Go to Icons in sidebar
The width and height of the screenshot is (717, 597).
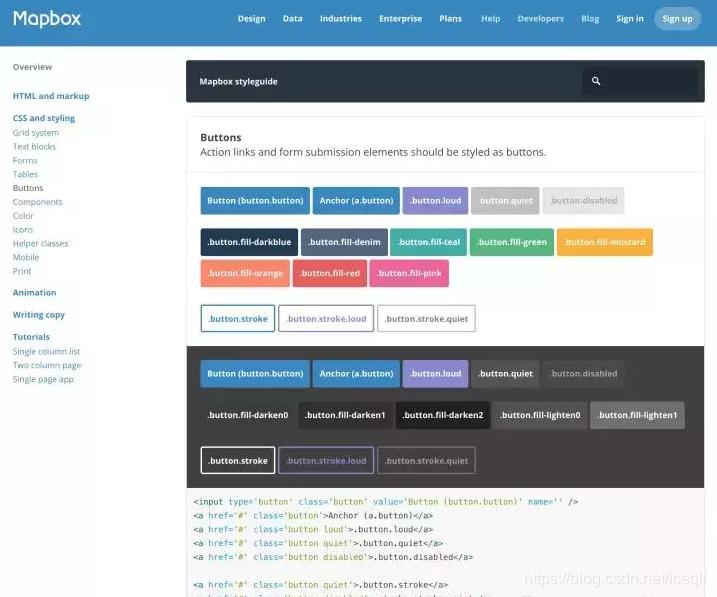coord(23,229)
